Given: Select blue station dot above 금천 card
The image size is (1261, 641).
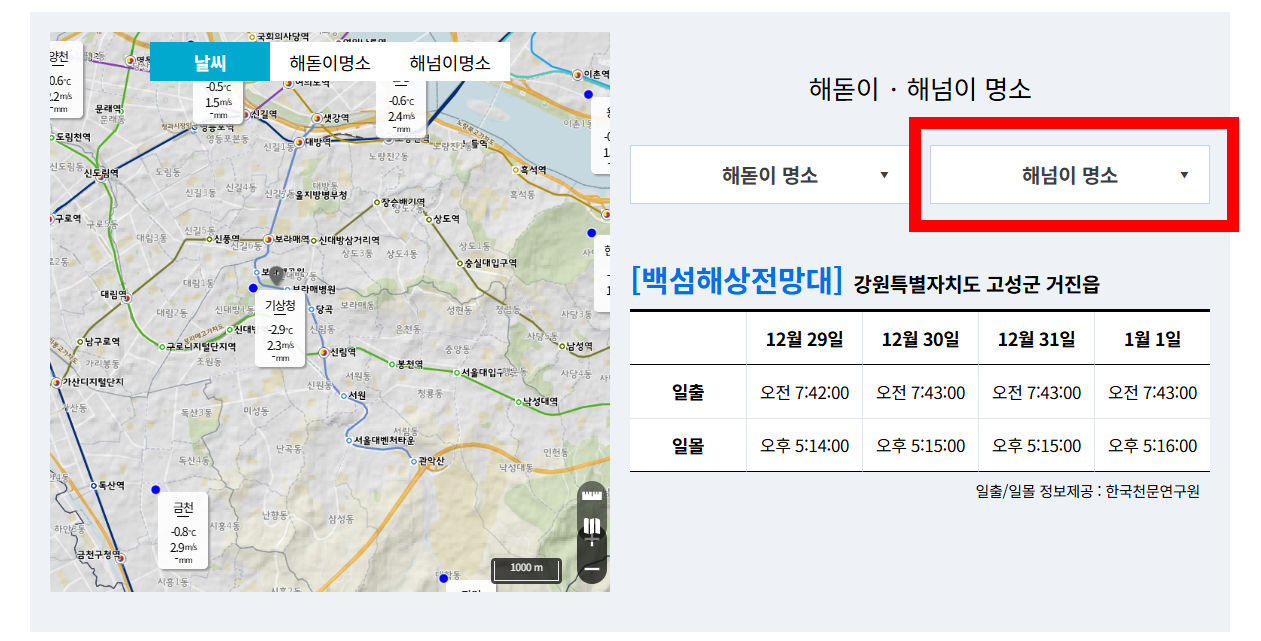Looking at the screenshot, I should click(155, 489).
